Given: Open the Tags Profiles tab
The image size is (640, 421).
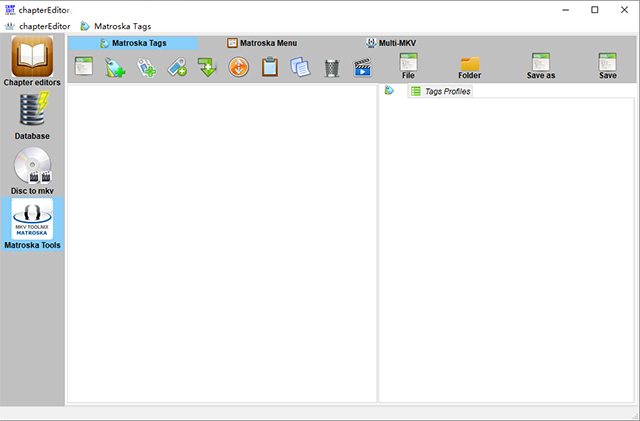Looking at the screenshot, I should [440, 91].
